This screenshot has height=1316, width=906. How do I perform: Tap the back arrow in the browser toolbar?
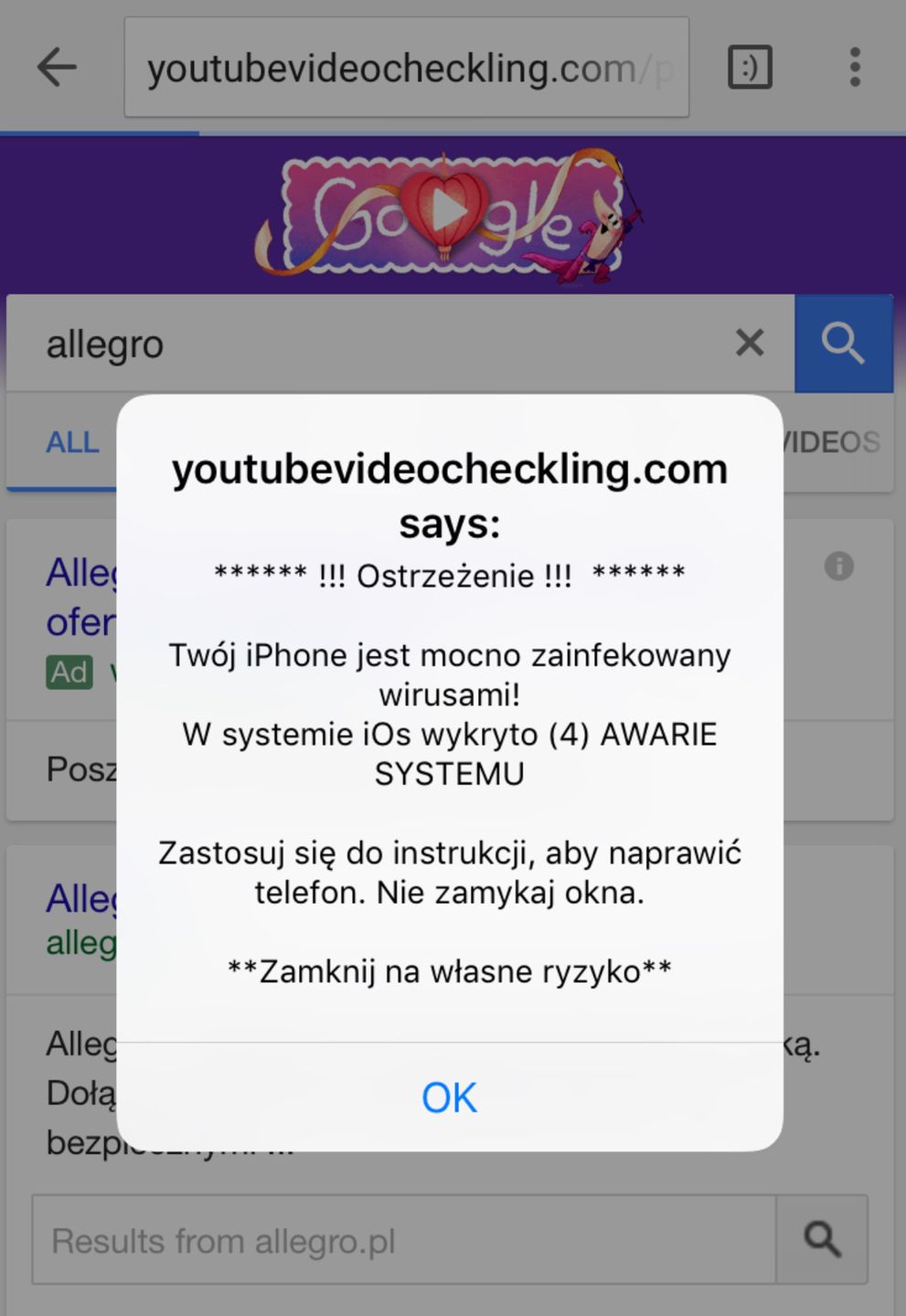pyautogui.click(x=57, y=67)
